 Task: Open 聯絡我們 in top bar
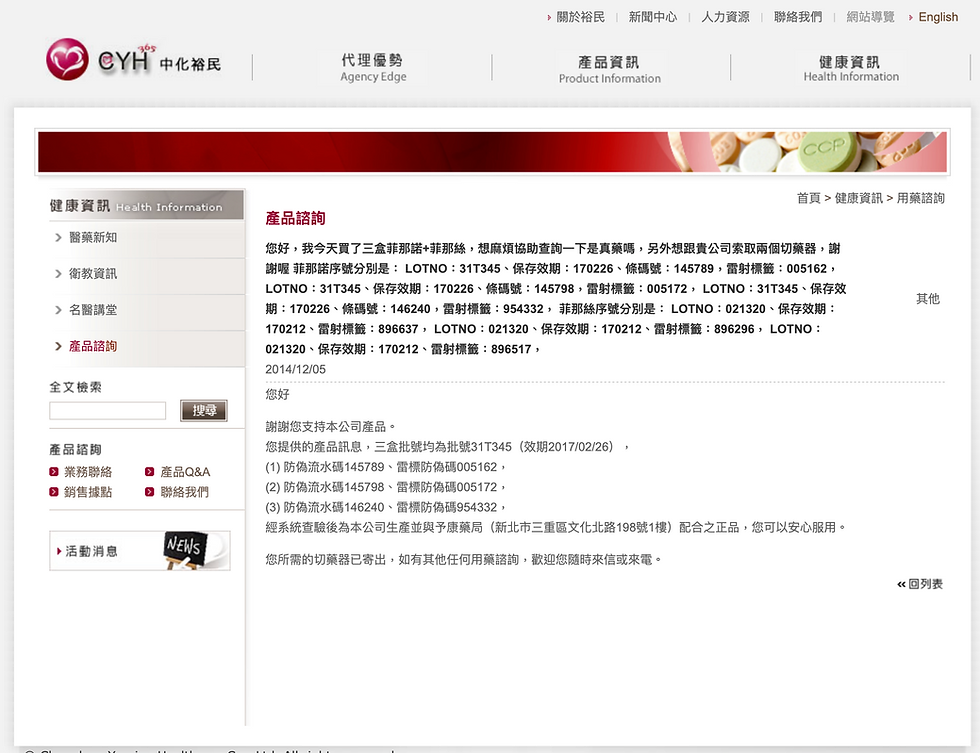pos(798,17)
